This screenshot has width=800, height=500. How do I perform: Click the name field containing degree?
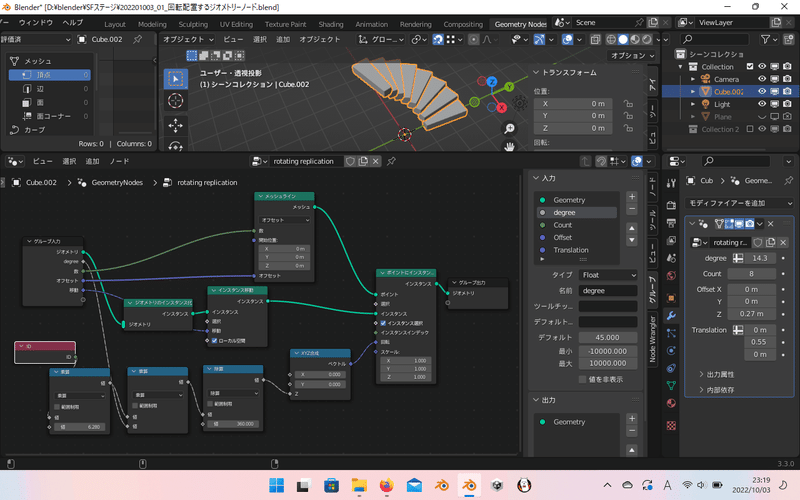pos(607,290)
